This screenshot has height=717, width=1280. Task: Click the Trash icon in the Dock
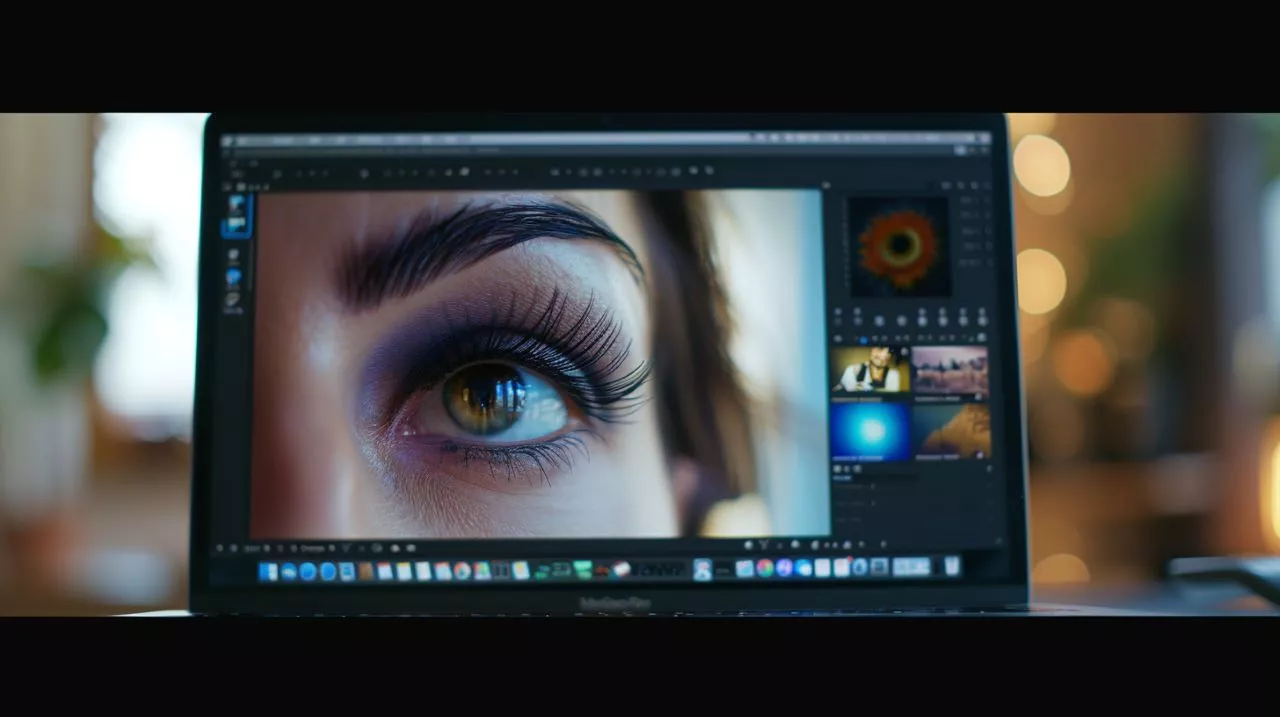(x=951, y=566)
